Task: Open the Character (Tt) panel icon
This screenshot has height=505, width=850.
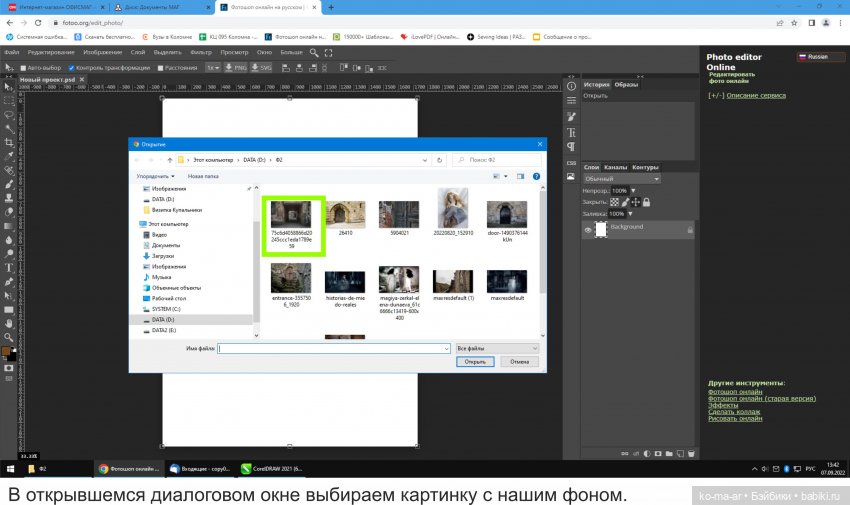Action: [572, 131]
